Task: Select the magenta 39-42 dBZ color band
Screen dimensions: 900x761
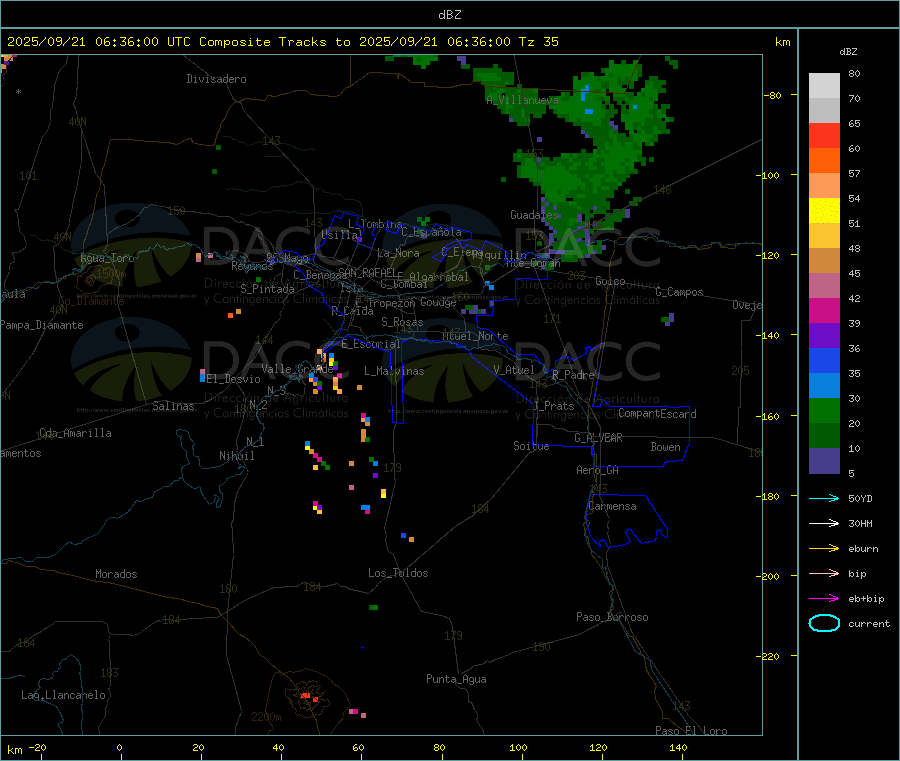Action: click(x=824, y=310)
